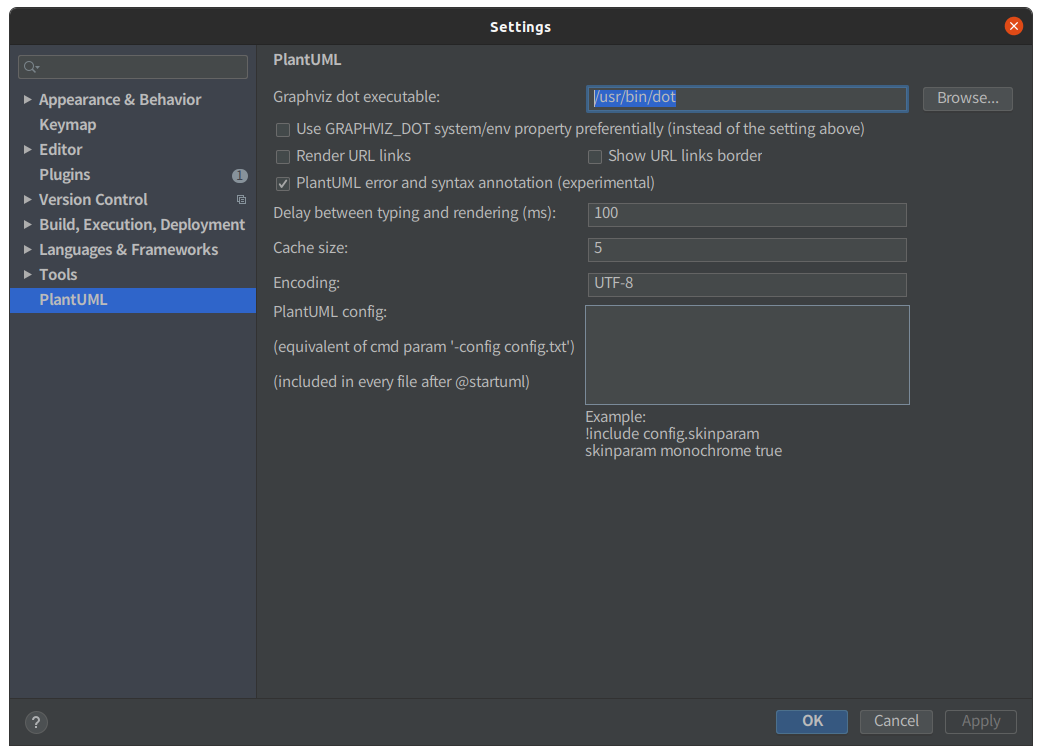Expand the Editor section arrow

click(x=27, y=150)
